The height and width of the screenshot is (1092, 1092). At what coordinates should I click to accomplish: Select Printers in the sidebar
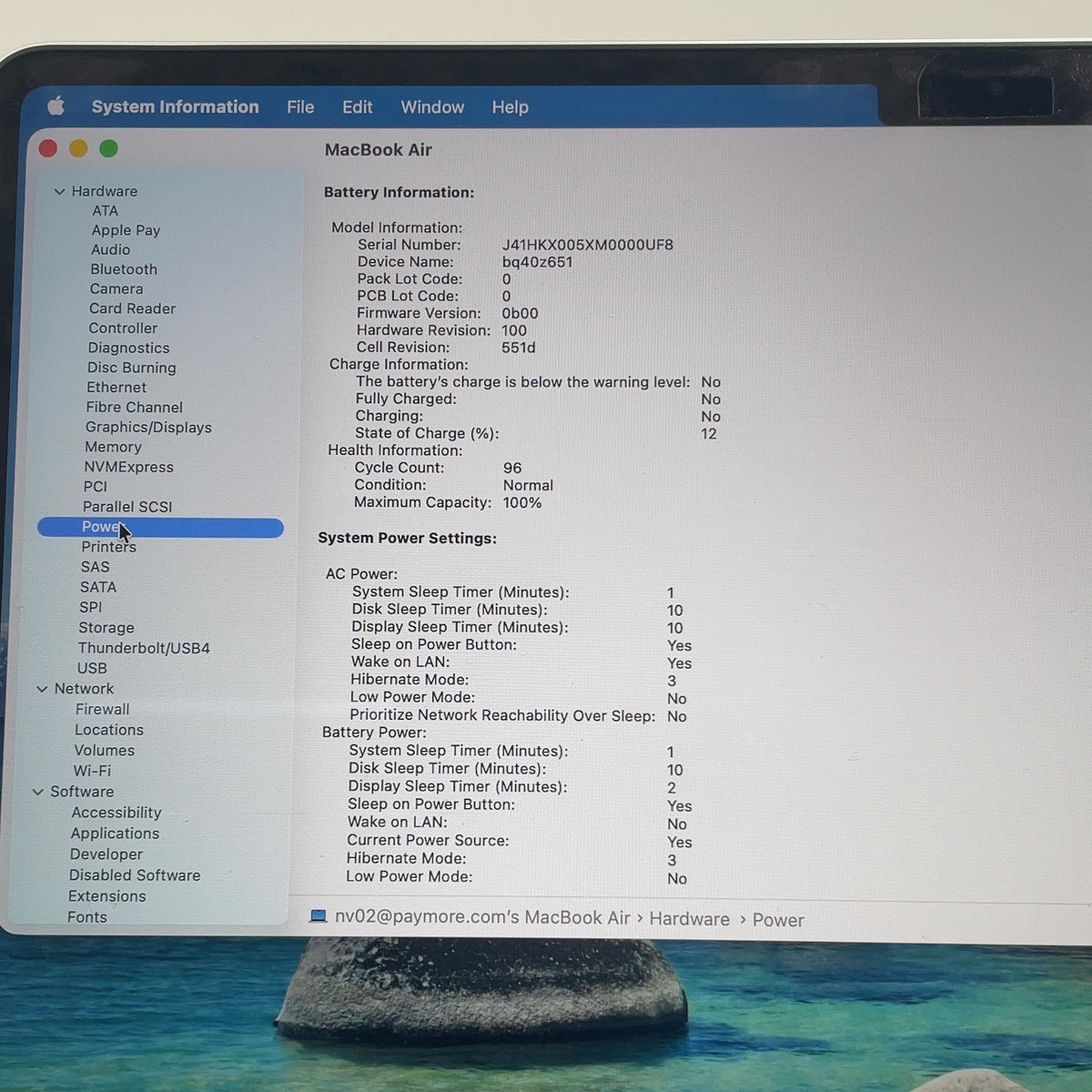pyautogui.click(x=108, y=547)
